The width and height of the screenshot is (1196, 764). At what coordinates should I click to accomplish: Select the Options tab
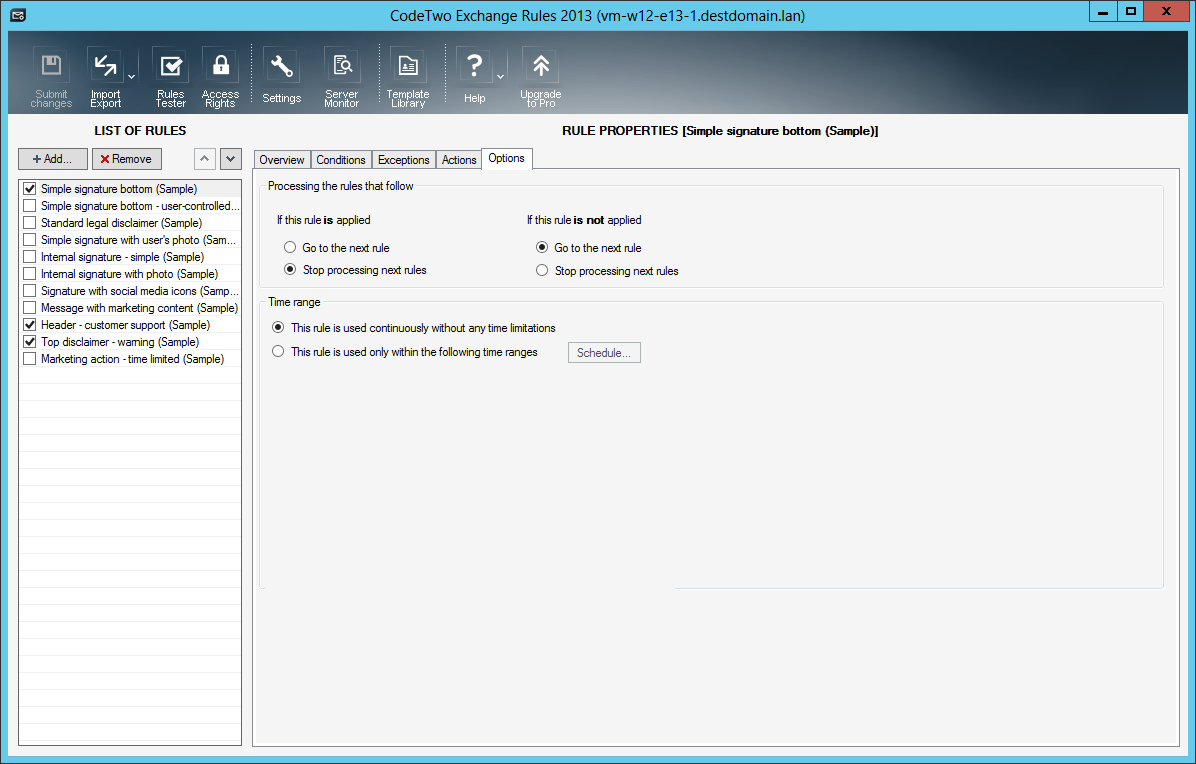pyautogui.click(x=506, y=158)
